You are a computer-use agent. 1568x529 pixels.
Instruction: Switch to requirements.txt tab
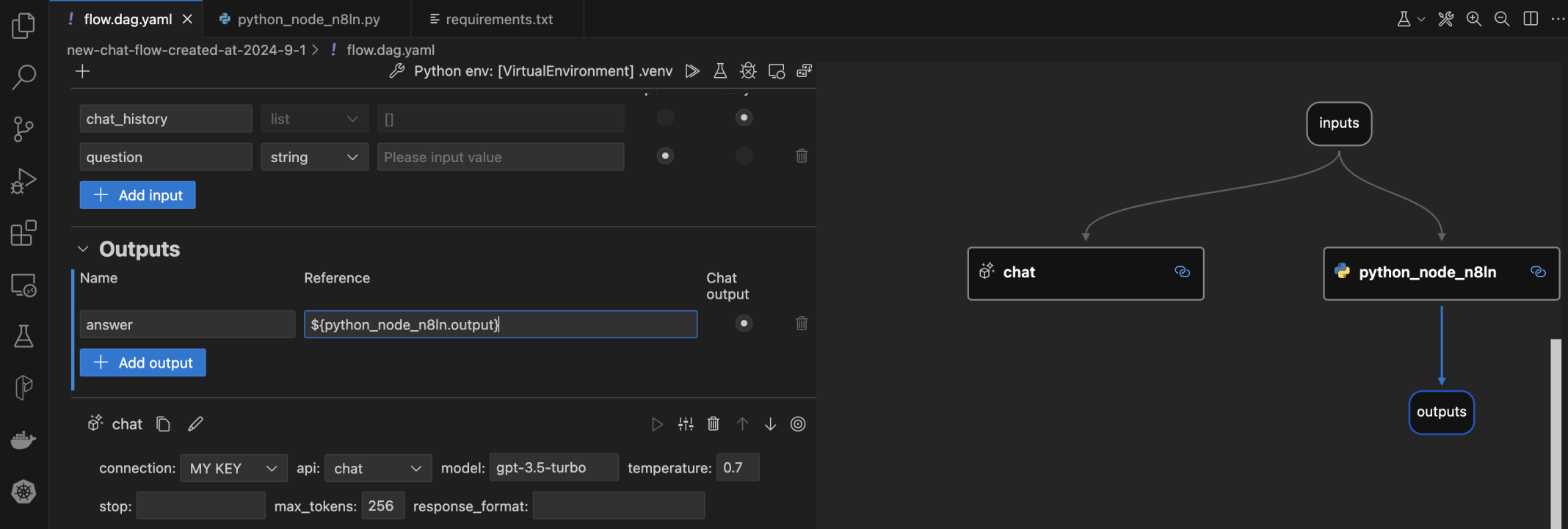498,19
